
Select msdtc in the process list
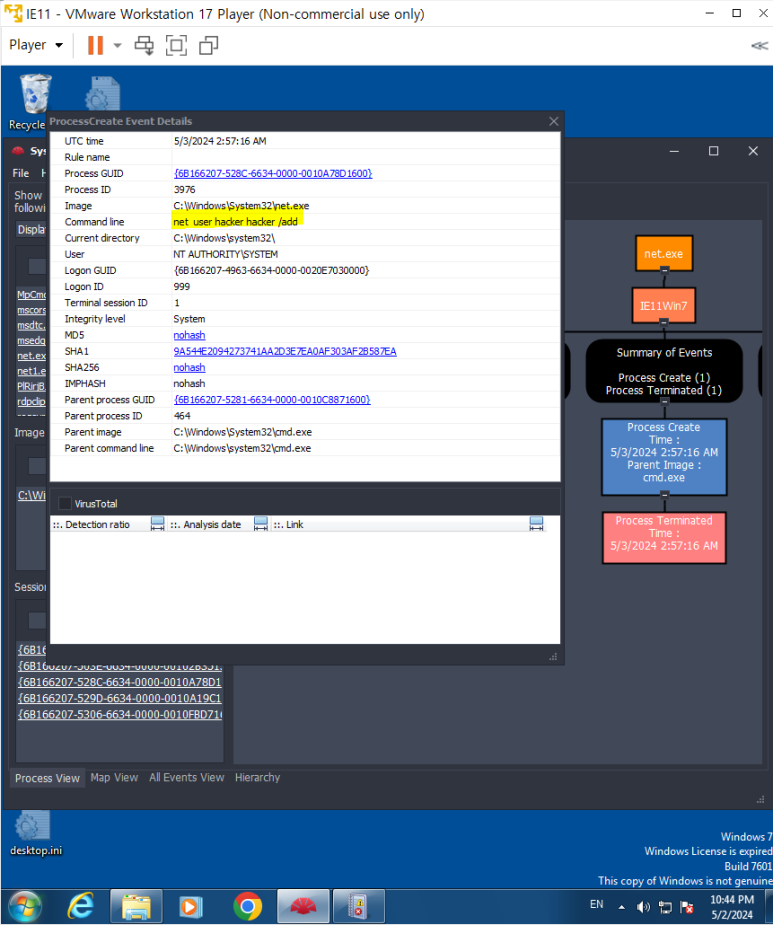[31, 325]
